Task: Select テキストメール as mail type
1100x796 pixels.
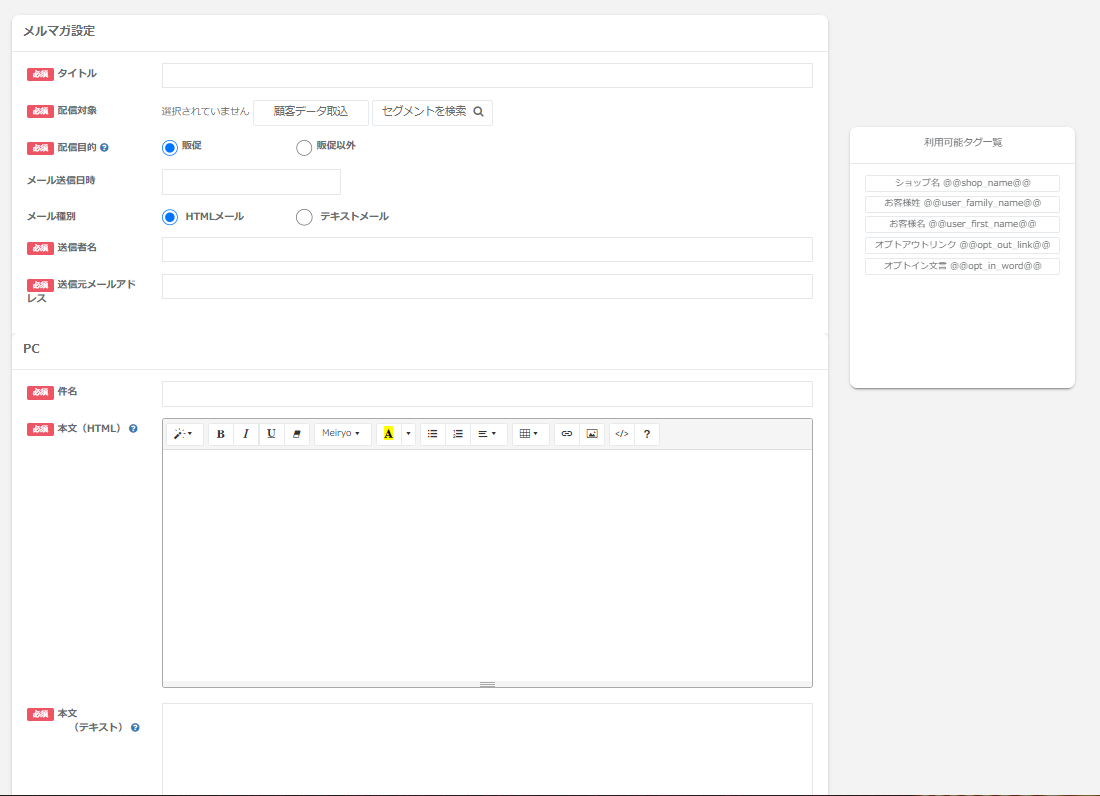Action: pyautogui.click(x=304, y=217)
